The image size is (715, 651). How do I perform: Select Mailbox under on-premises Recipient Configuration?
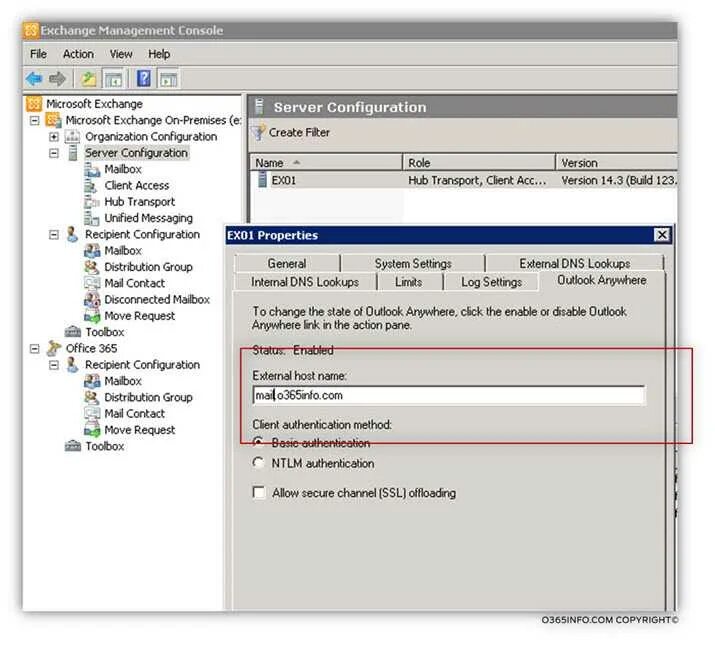tap(123, 251)
